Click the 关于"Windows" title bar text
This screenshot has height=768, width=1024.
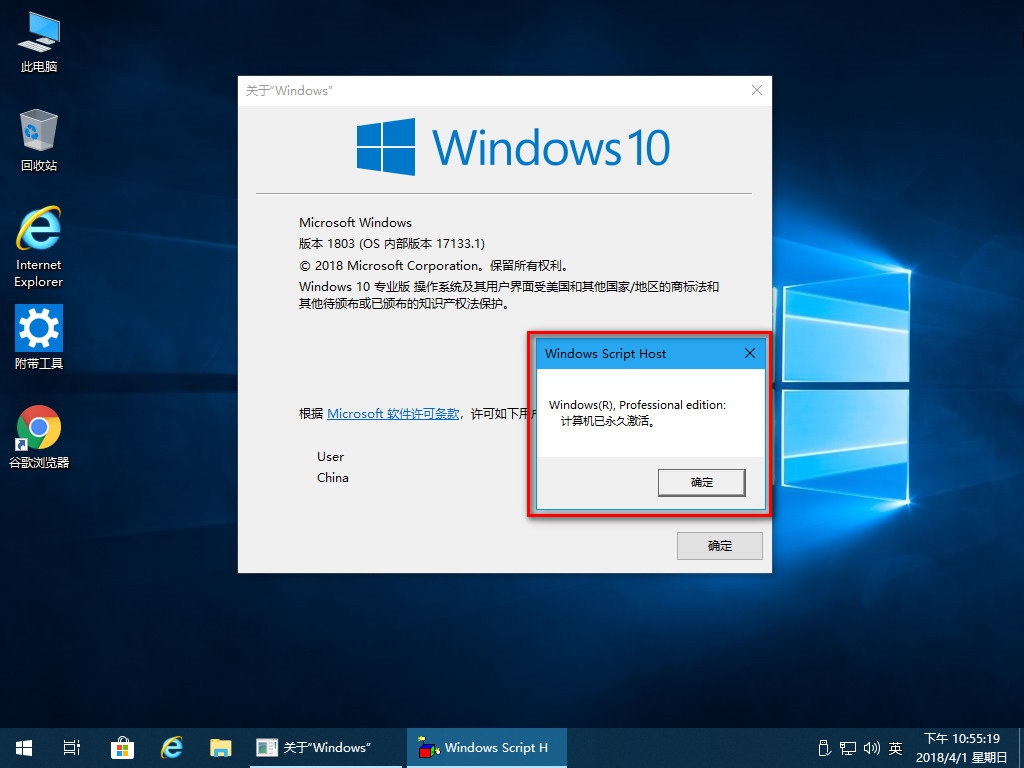[289, 91]
